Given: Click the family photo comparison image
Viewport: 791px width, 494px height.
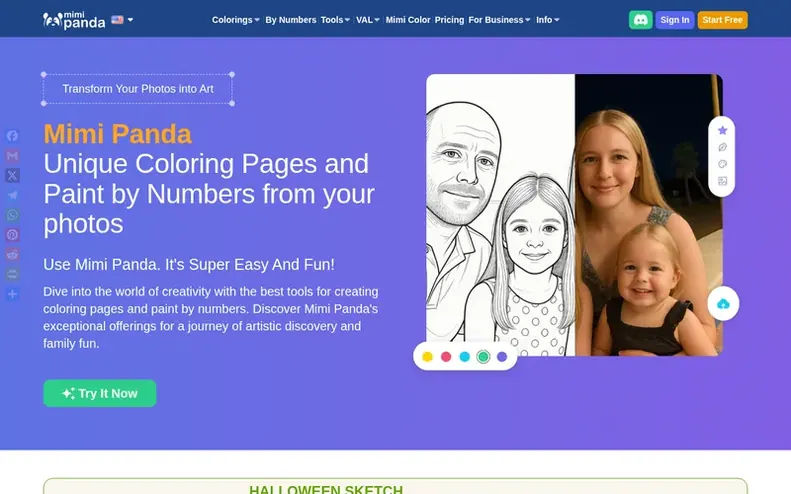Looking at the screenshot, I should point(574,215).
